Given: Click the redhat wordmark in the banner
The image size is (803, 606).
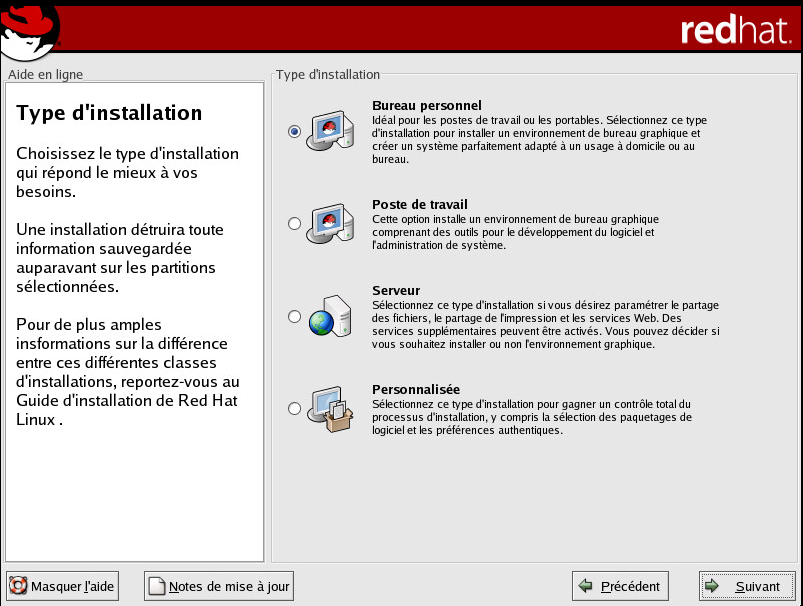Looking at the screenshot, I should click(736, 31).
